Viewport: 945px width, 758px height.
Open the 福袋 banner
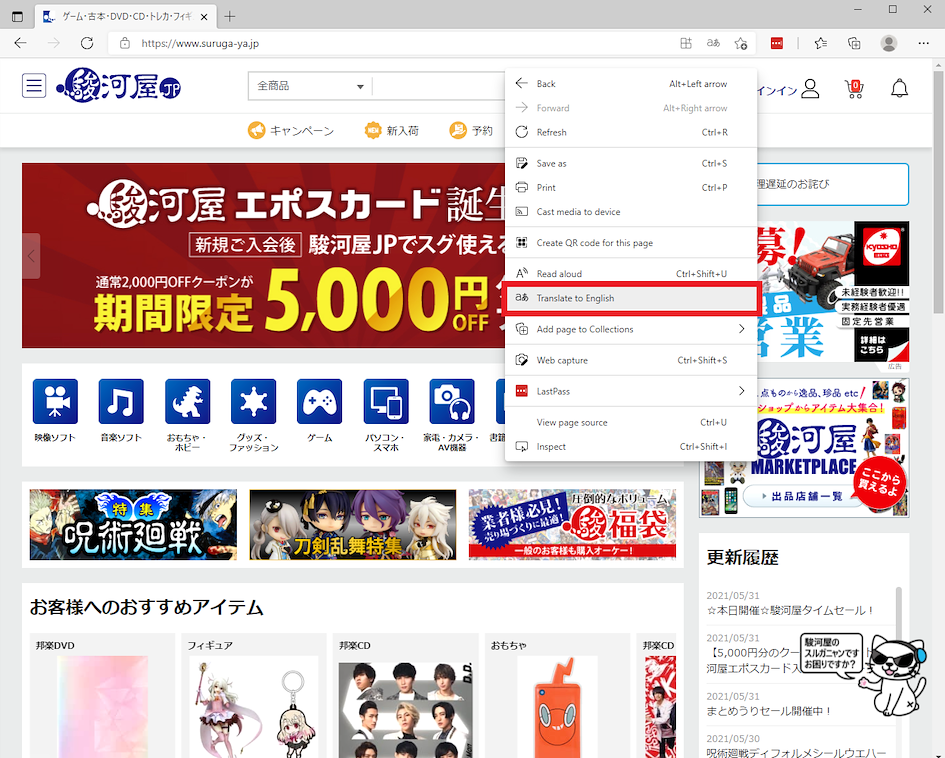[x=572, y=525]
